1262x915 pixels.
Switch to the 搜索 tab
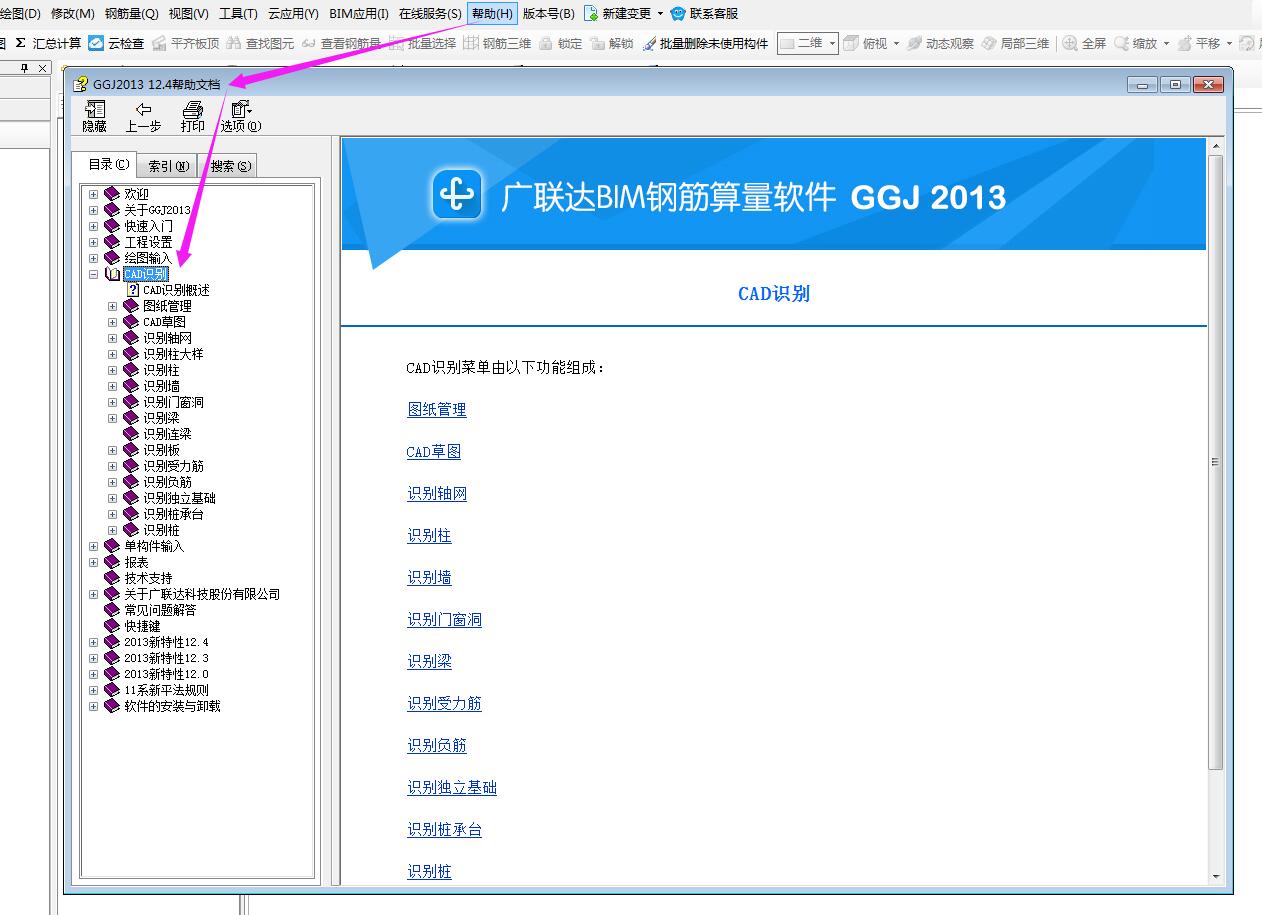[231, 166]
